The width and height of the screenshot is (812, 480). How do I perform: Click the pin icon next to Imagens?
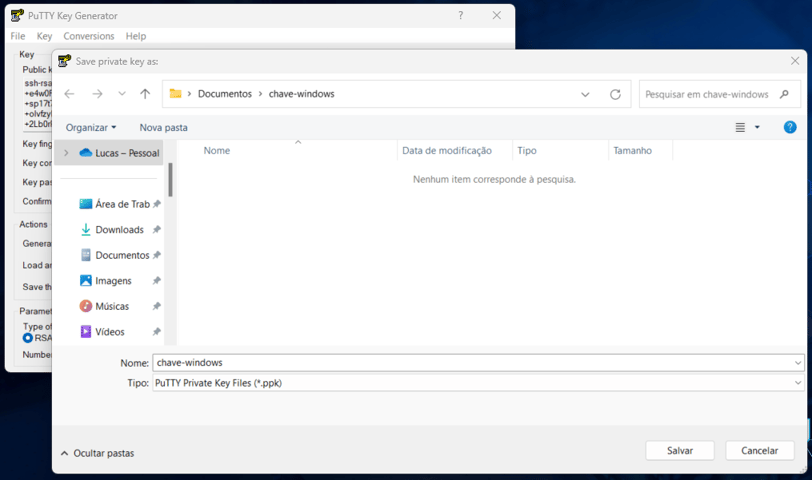pos(156,281)
